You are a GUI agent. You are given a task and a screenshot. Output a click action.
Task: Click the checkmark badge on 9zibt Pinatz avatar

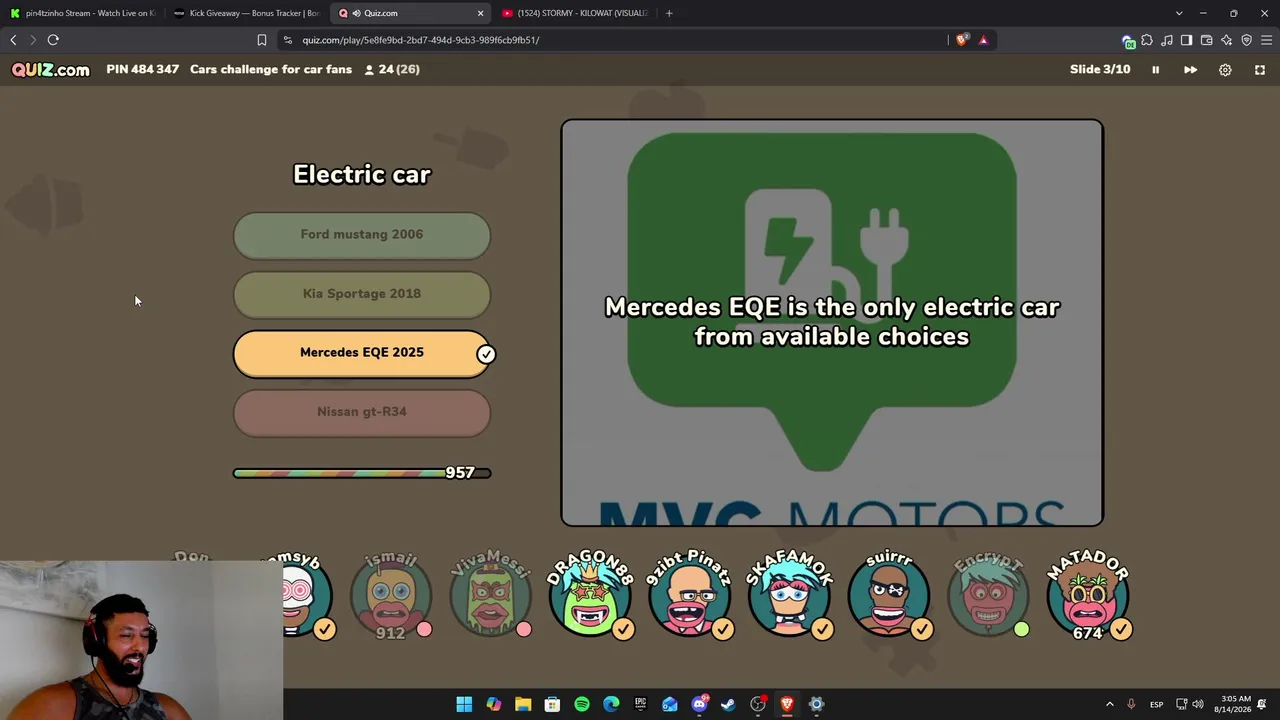(722, 629)
